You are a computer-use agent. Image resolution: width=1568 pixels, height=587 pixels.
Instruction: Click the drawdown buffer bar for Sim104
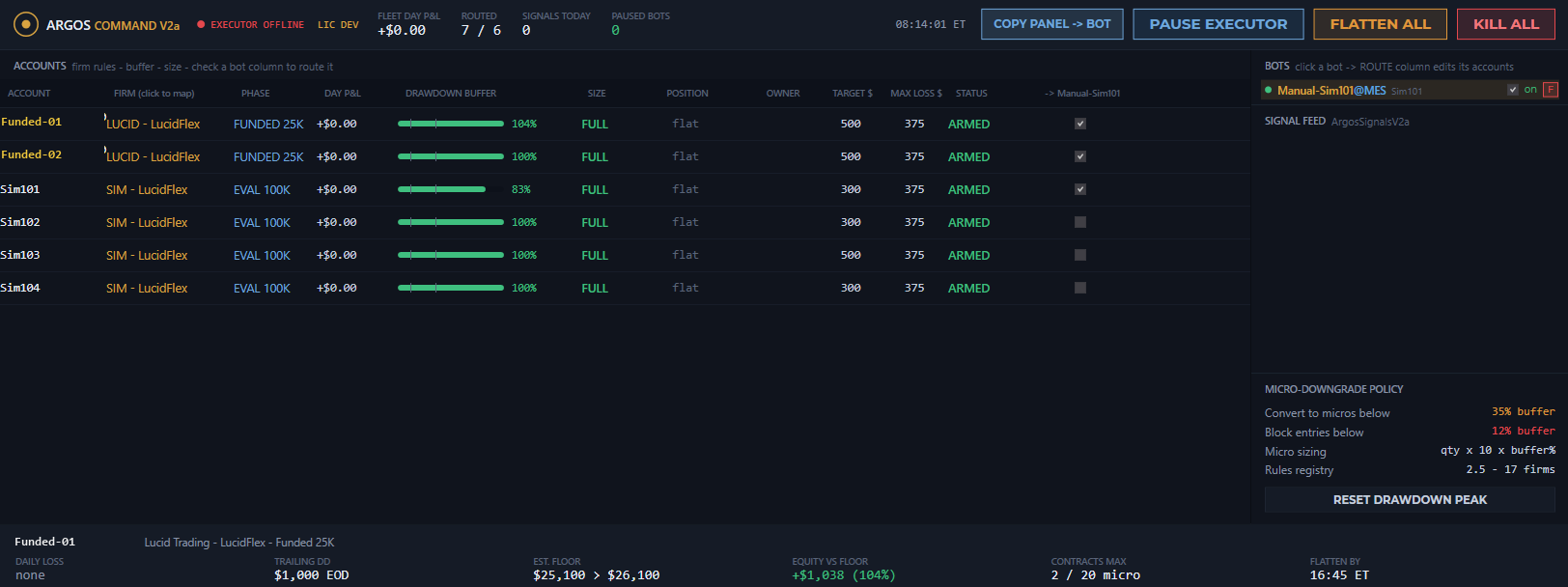coord(451,288)
